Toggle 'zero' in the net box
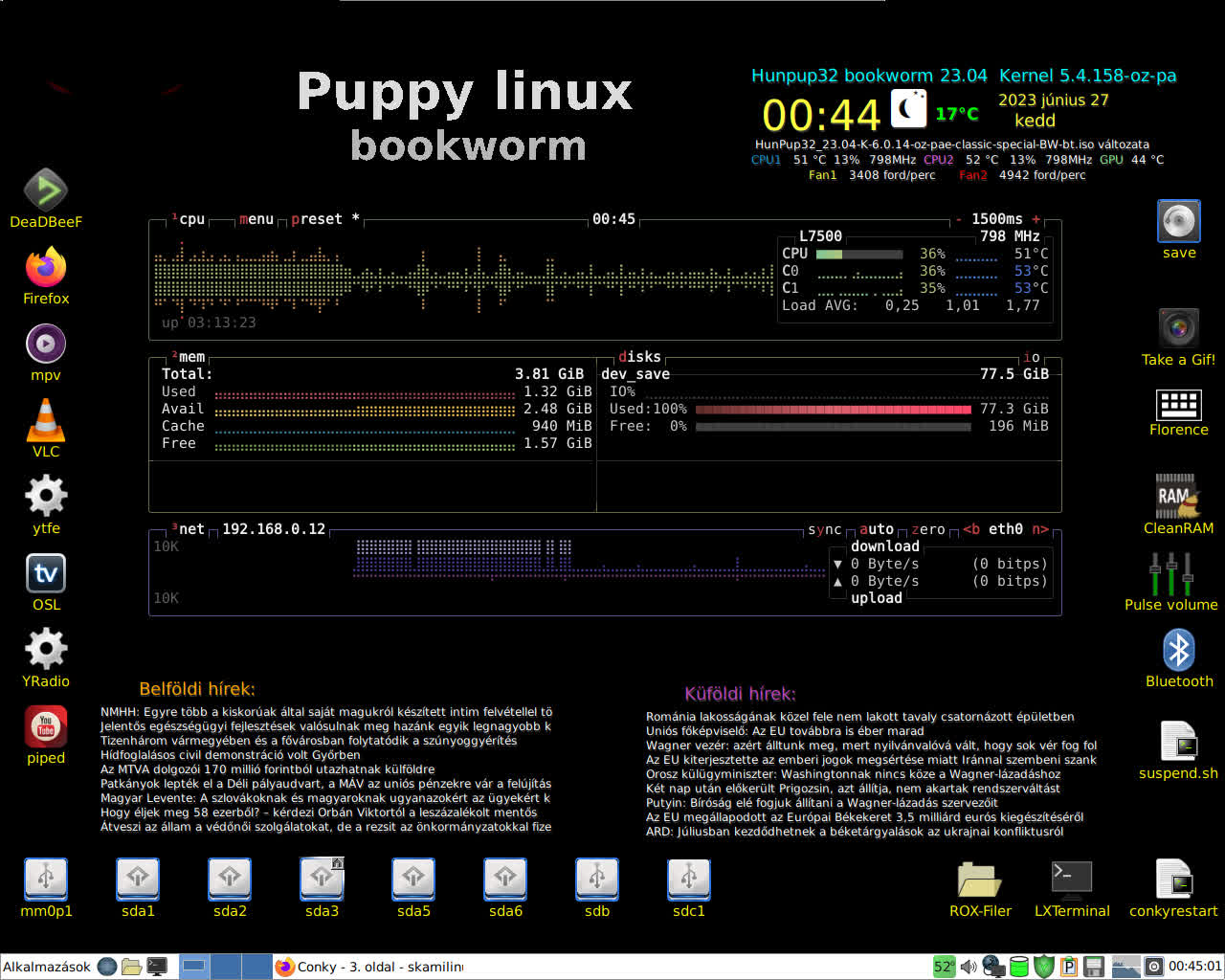The height and width of the screenshot is (980, 1225). (x=927, y=529)
